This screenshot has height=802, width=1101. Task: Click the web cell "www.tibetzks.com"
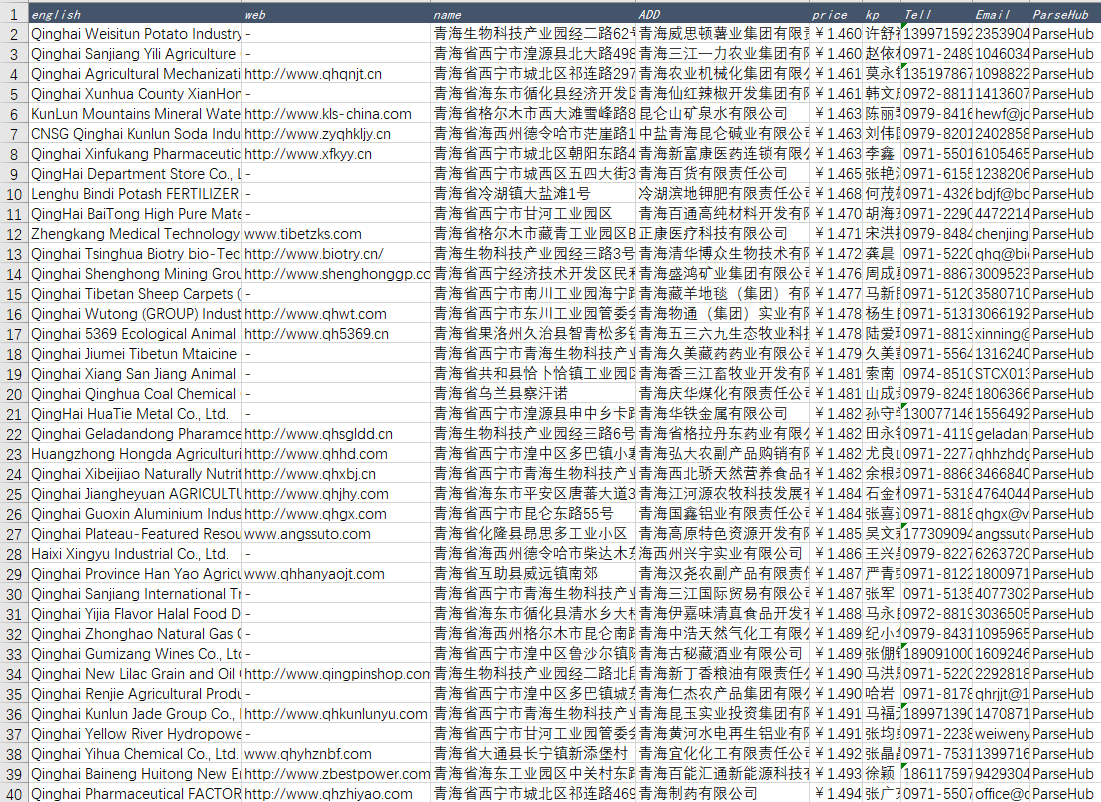[336, 234]
